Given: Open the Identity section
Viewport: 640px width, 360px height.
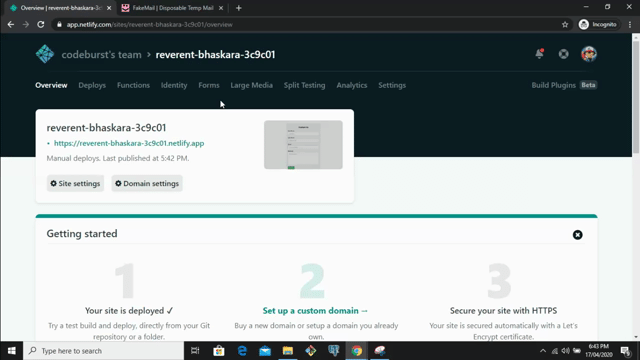Looking at the screenshot, I should click(174, 85).
